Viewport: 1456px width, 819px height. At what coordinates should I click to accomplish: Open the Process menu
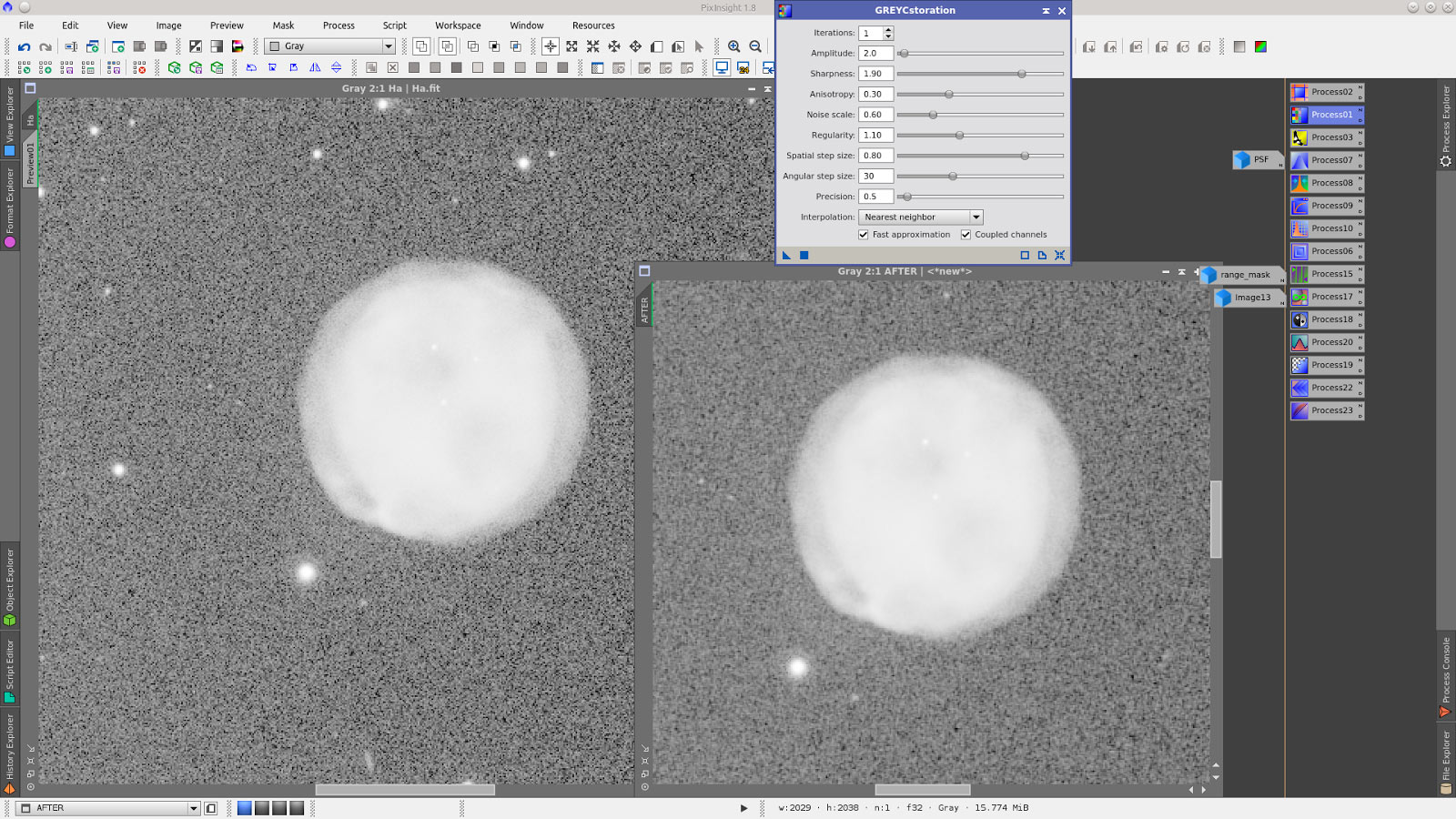coord(339,25)
